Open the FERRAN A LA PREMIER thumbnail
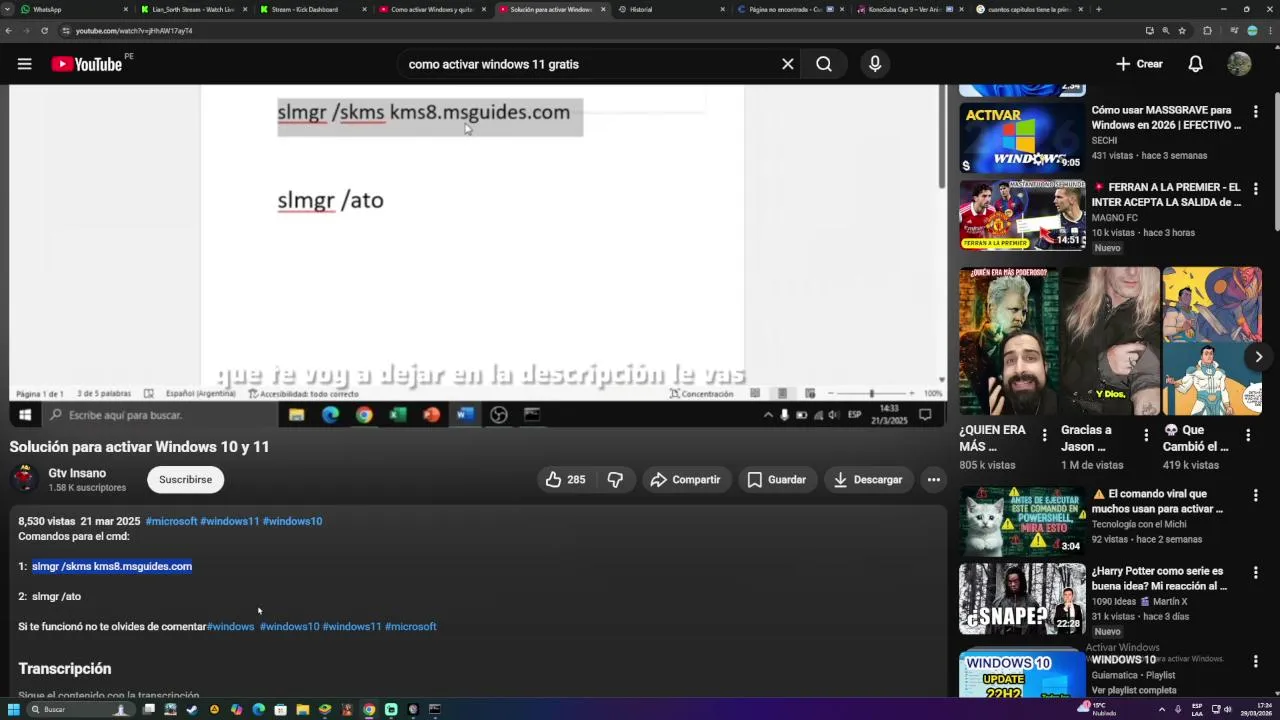The width and height of the screenshot is (1280, 720). coord(1022,215)
